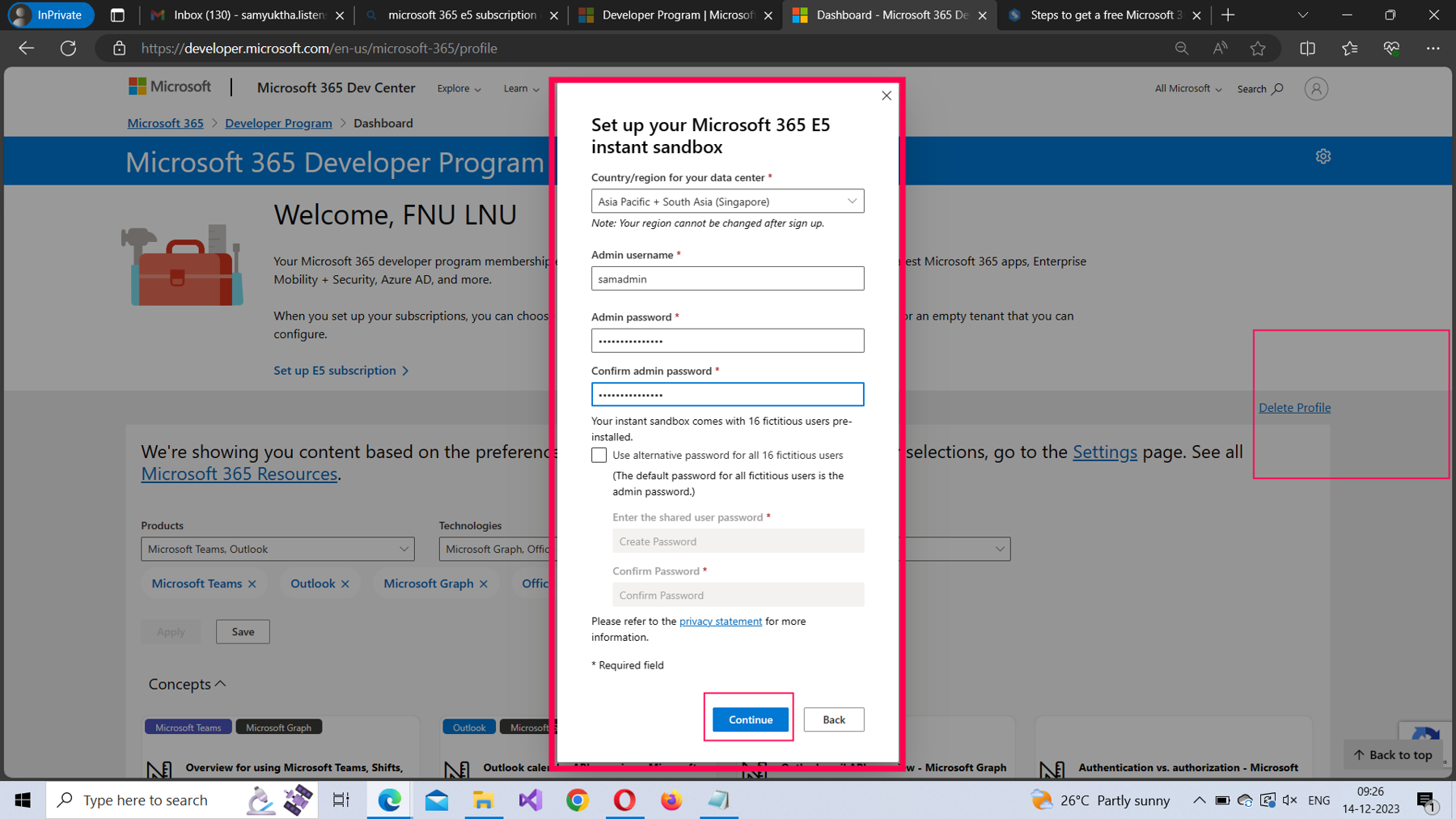Open Google Chrome from taskbar
Image resolution: width=1456 pixels, height=819 pixels.
coord(578,800)
